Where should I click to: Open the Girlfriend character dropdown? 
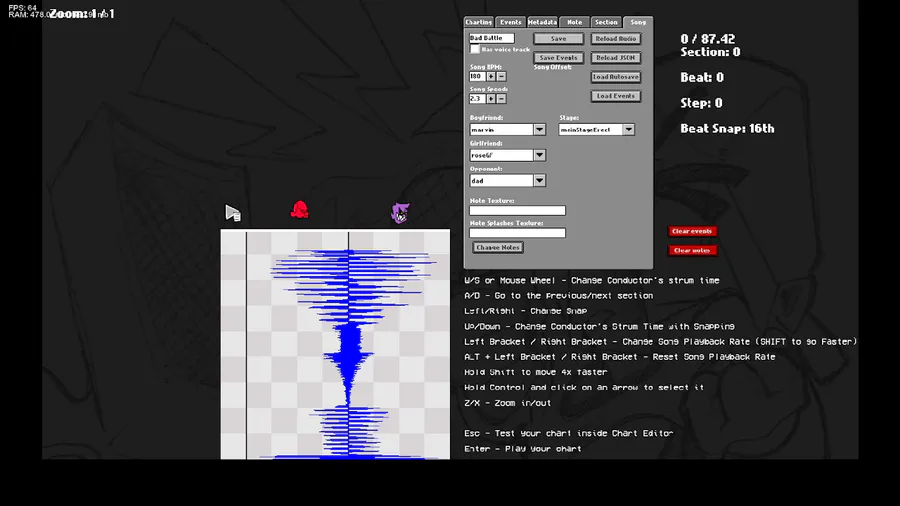click(x=539, y=155)
